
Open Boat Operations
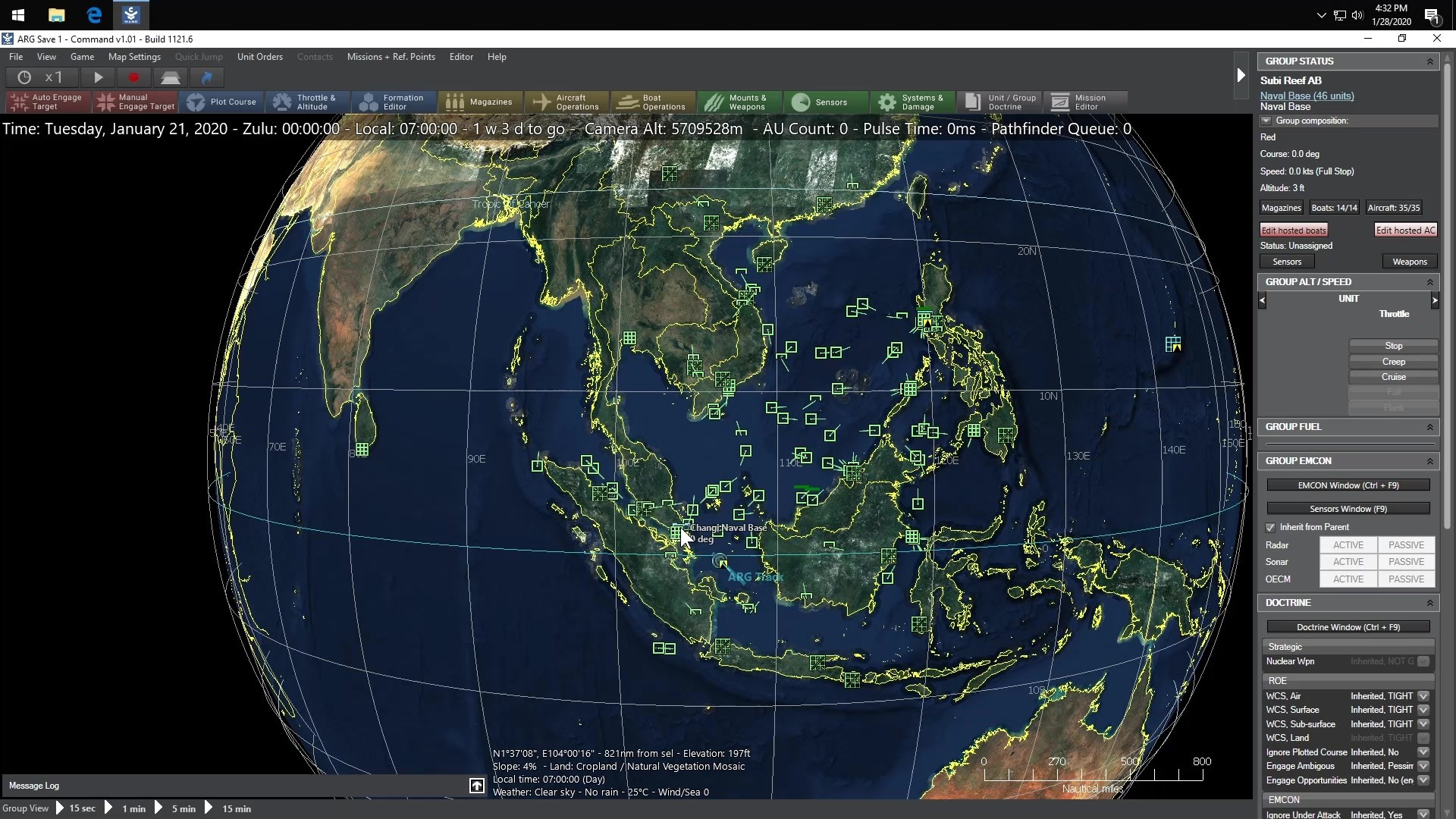(653, 102)
